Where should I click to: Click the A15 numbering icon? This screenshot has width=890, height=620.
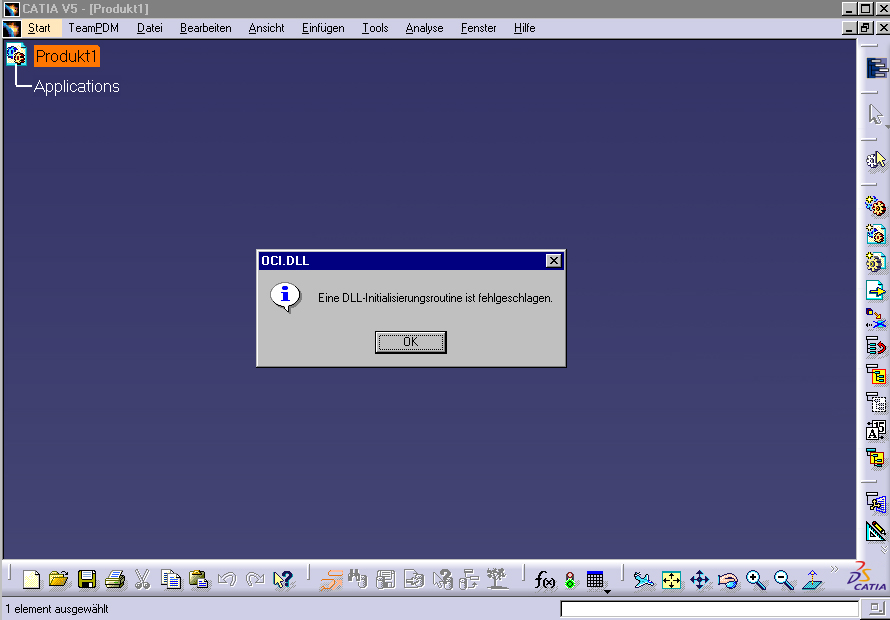tap(876, 430)
